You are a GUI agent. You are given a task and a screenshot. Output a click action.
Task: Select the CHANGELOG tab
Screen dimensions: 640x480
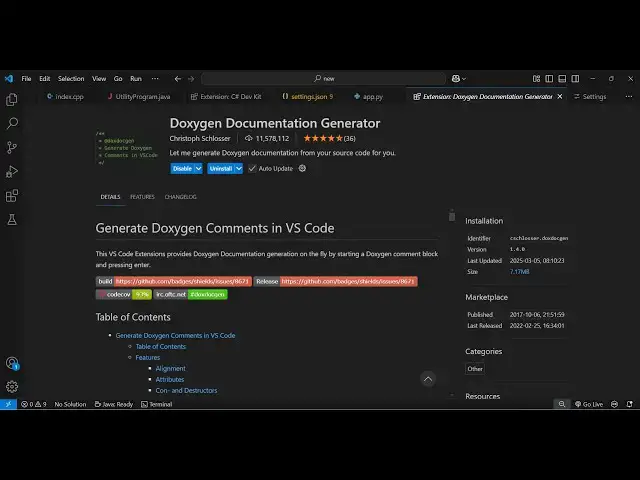(180, 197)
